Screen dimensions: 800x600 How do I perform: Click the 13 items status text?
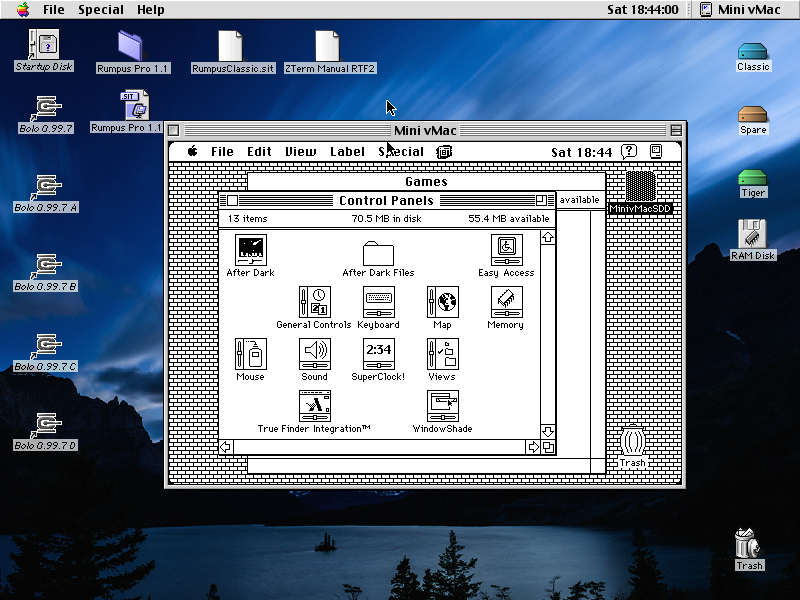pos(247,219)
